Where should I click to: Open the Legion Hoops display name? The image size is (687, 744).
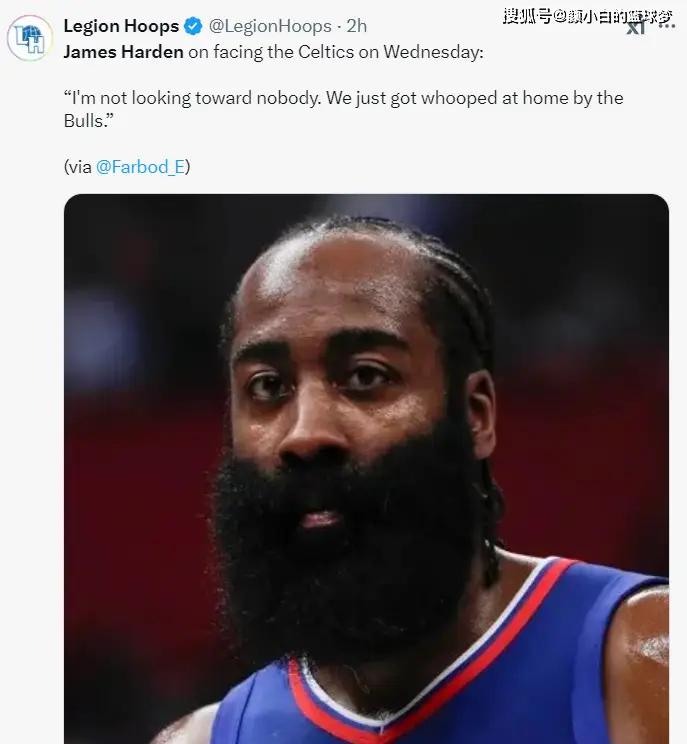point(121,27)
